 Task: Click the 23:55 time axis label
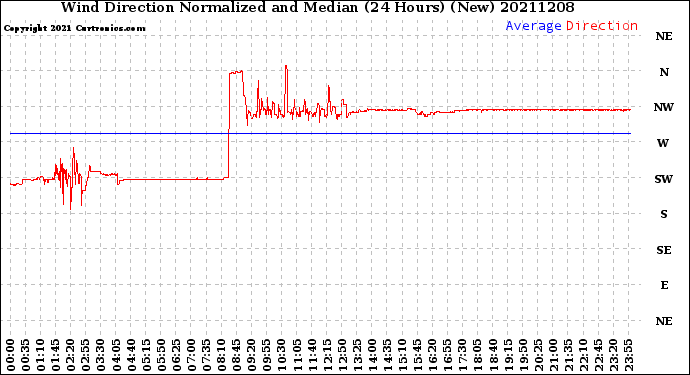coord(628,355)
